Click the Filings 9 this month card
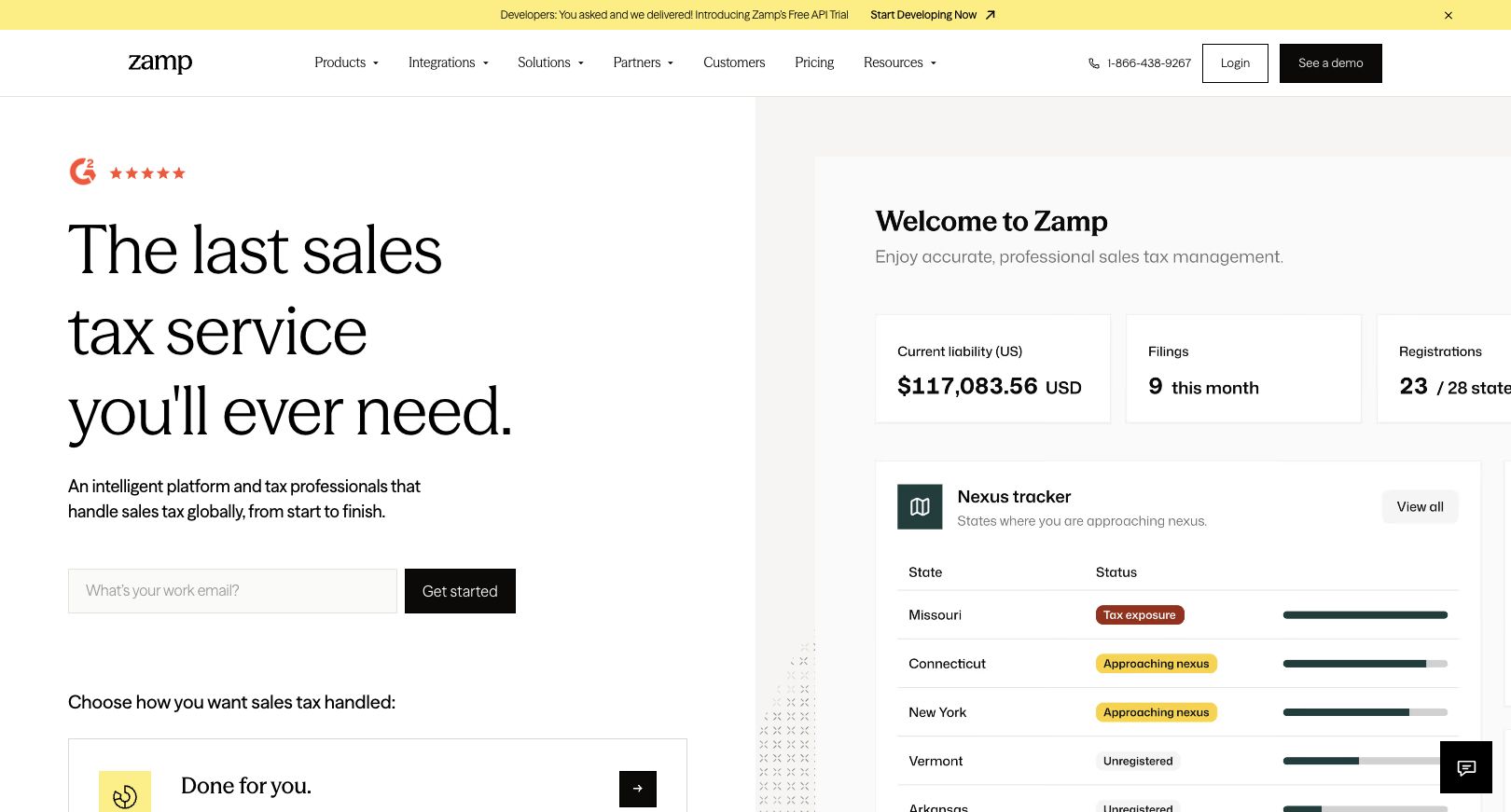The width and height of the screenshot is (1511, 812). coord(1243,368)
